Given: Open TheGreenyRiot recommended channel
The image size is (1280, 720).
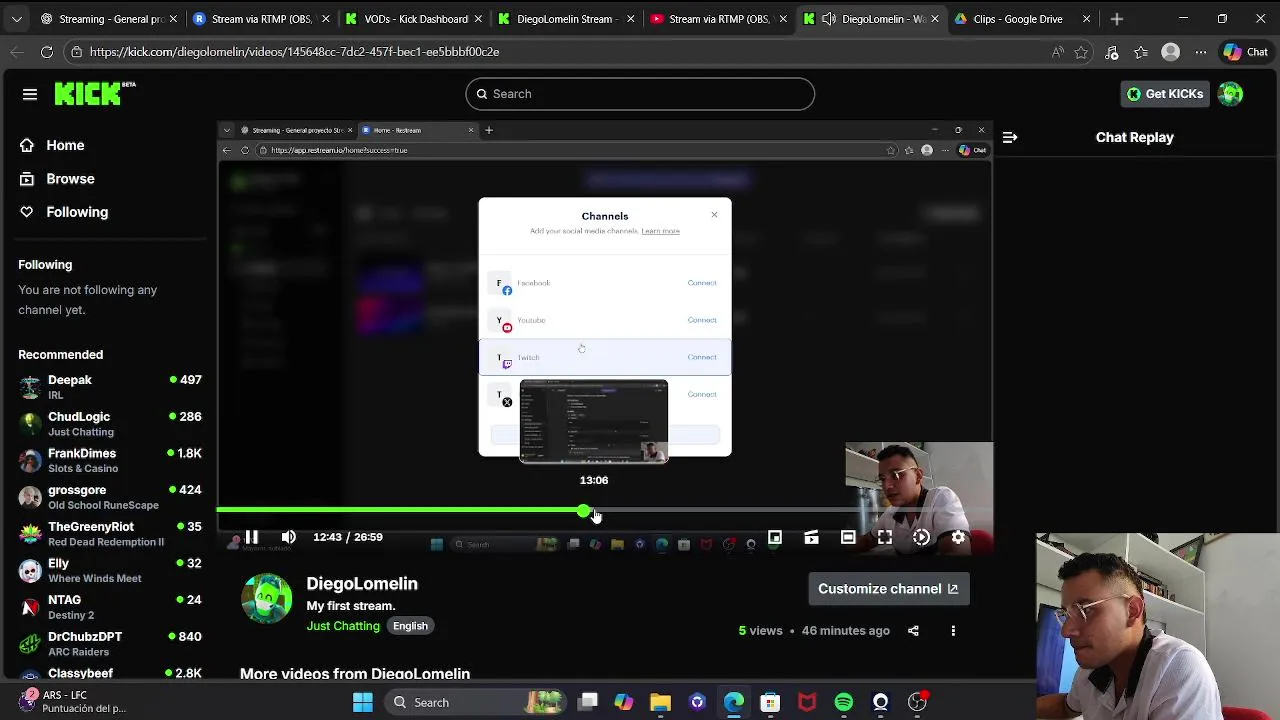Looking at the screenshot, I should click(x=110, y=534).
